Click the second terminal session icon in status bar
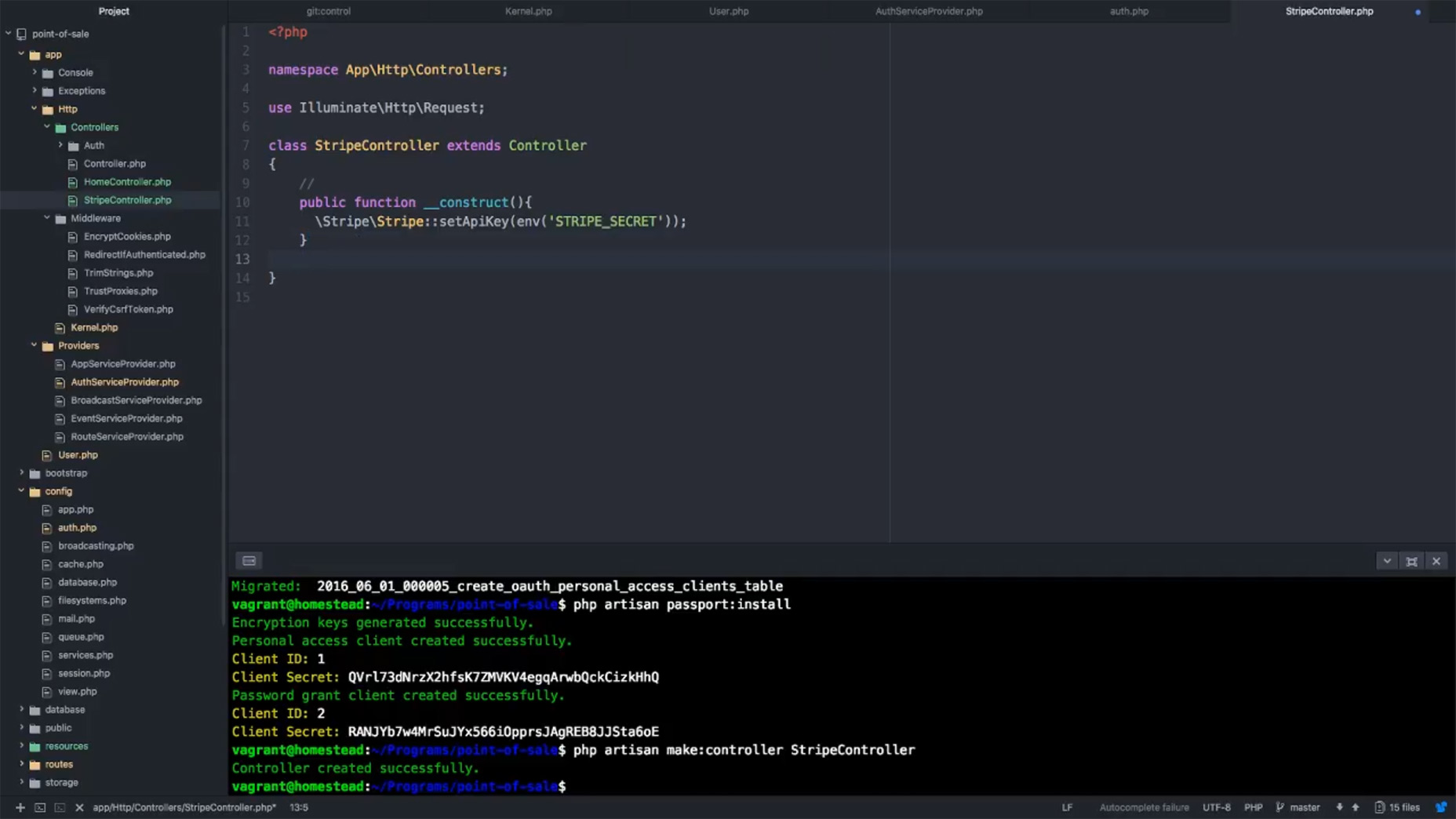1456x819 pixels. point(60,807)
